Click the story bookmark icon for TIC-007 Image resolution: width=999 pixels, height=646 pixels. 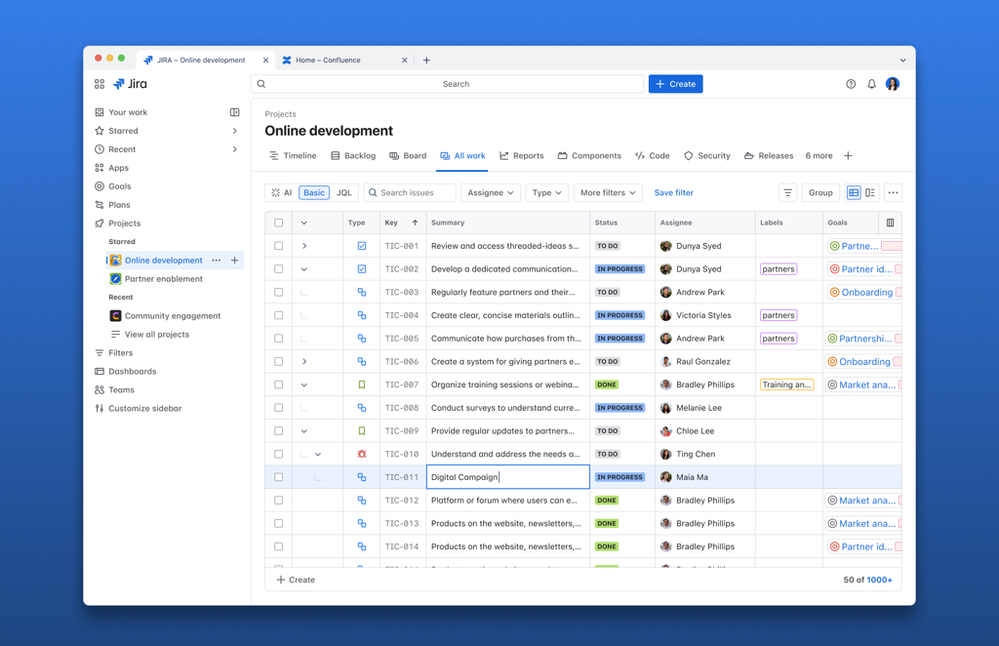[362, 385]
